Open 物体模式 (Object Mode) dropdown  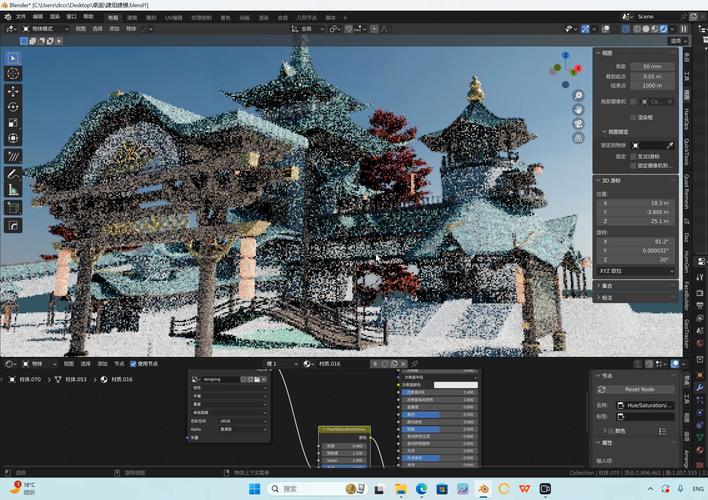click(x=45, y=29)
